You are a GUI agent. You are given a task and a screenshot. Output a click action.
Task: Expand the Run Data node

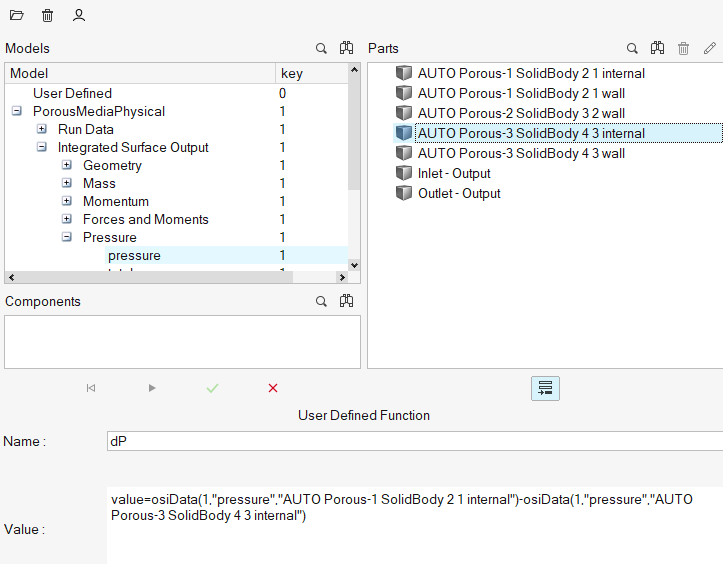42,130
